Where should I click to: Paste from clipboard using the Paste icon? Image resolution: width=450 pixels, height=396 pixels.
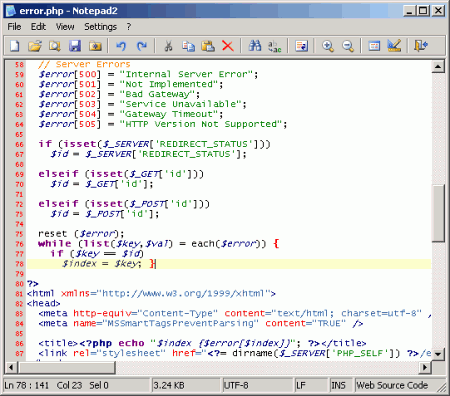[x=208, y=46]
